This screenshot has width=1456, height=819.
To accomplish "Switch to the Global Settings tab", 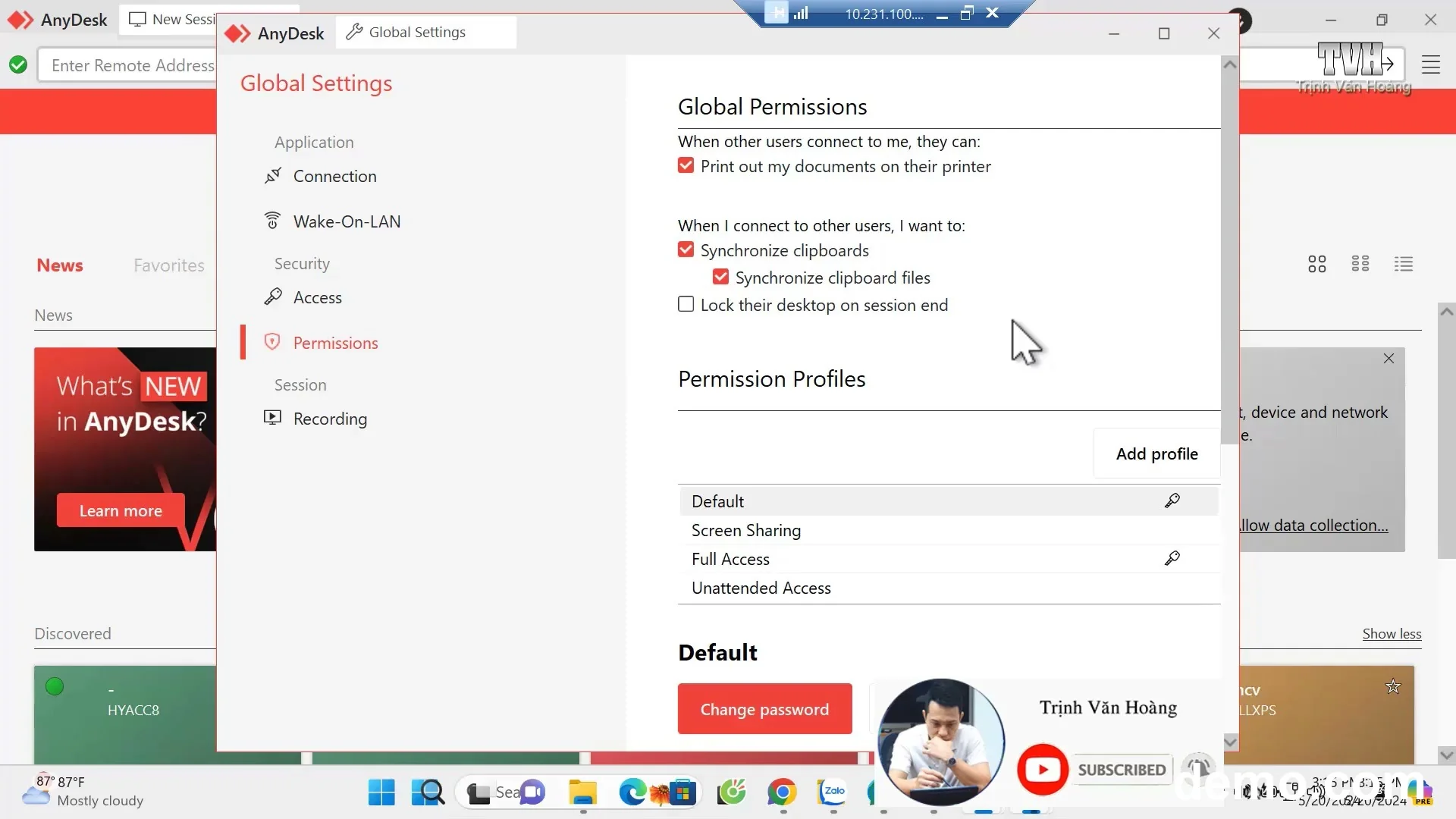I will tap(425, 32).
